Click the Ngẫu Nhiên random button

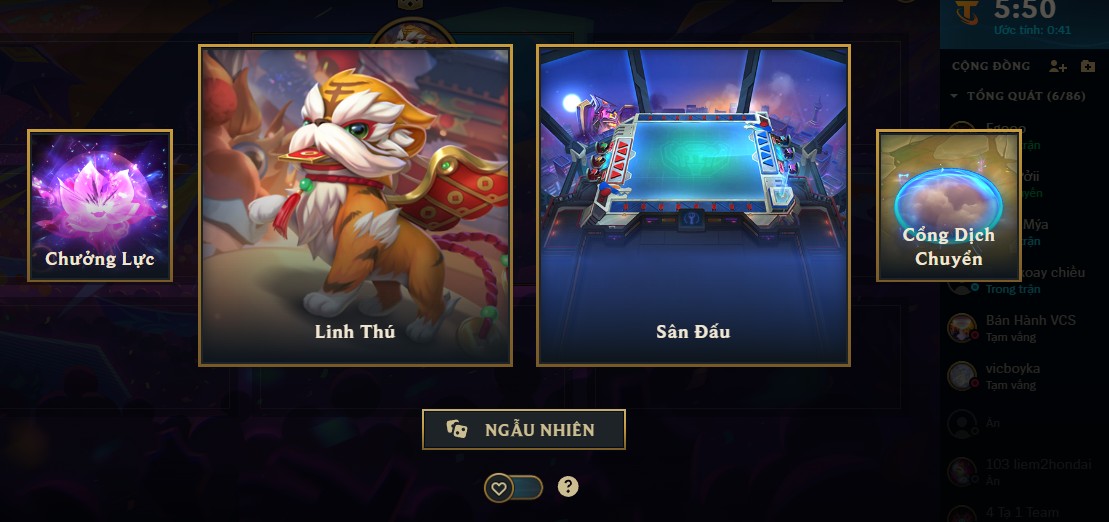[523, 429]
